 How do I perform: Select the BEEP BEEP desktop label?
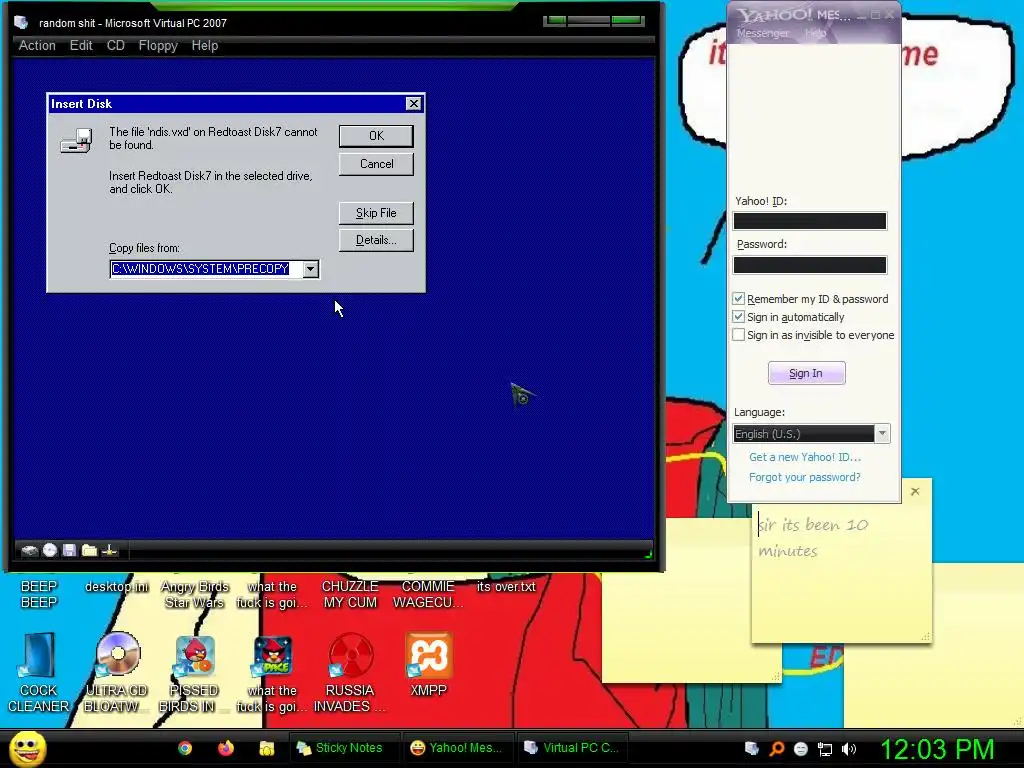39,594
